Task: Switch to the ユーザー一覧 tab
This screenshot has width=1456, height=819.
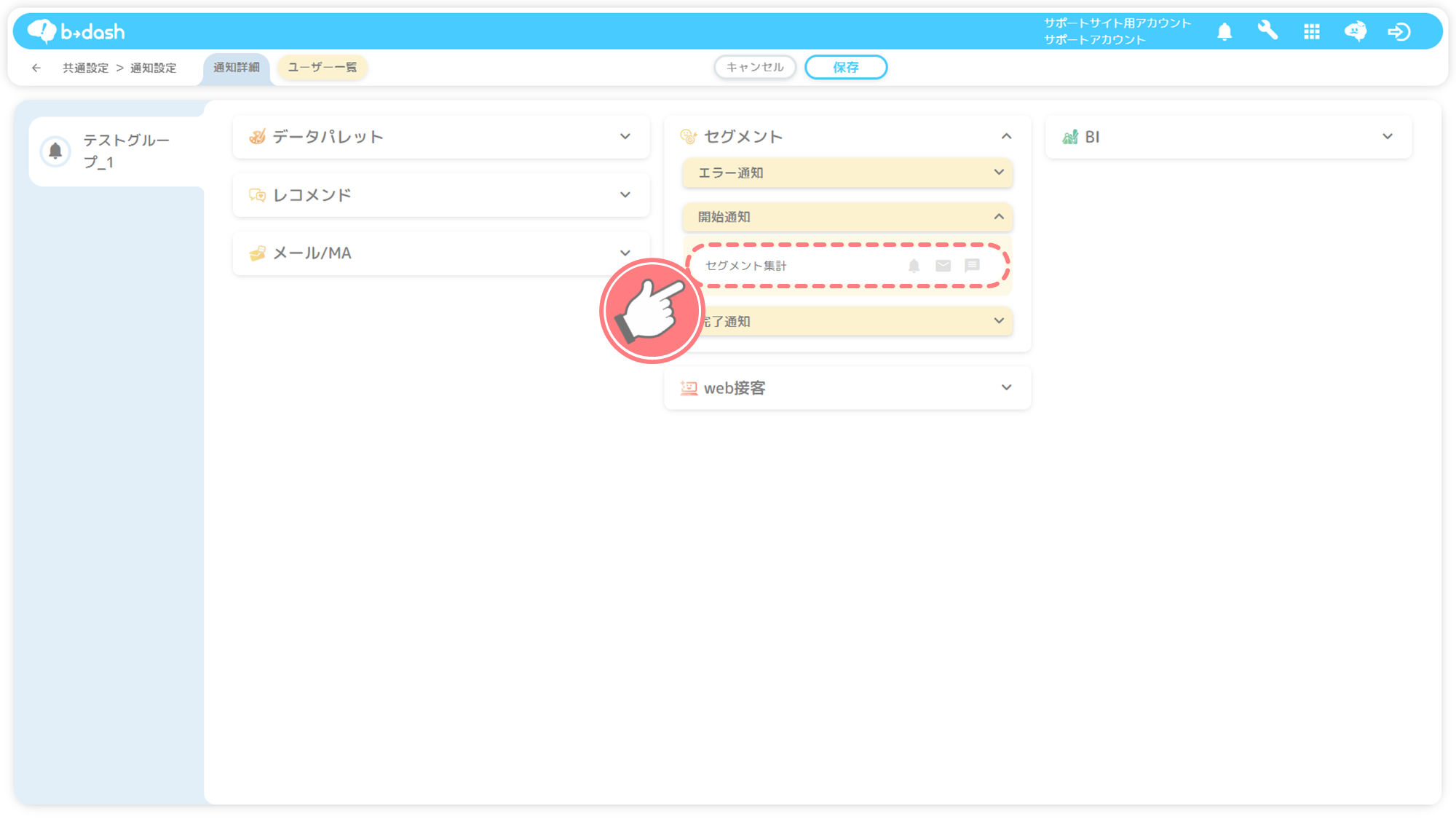Action: click(x=322, y=67)
